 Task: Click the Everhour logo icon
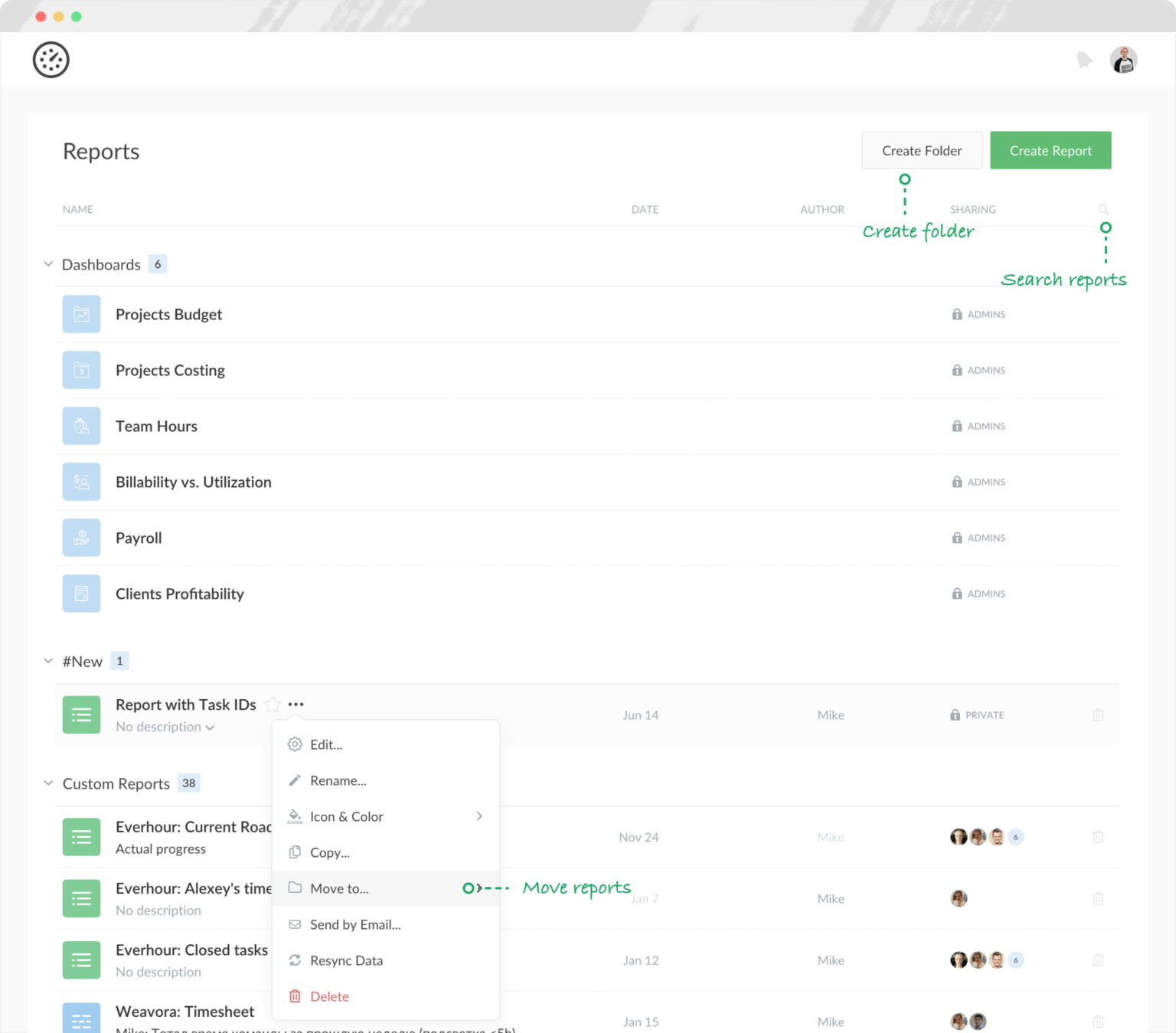click(51, 60)
